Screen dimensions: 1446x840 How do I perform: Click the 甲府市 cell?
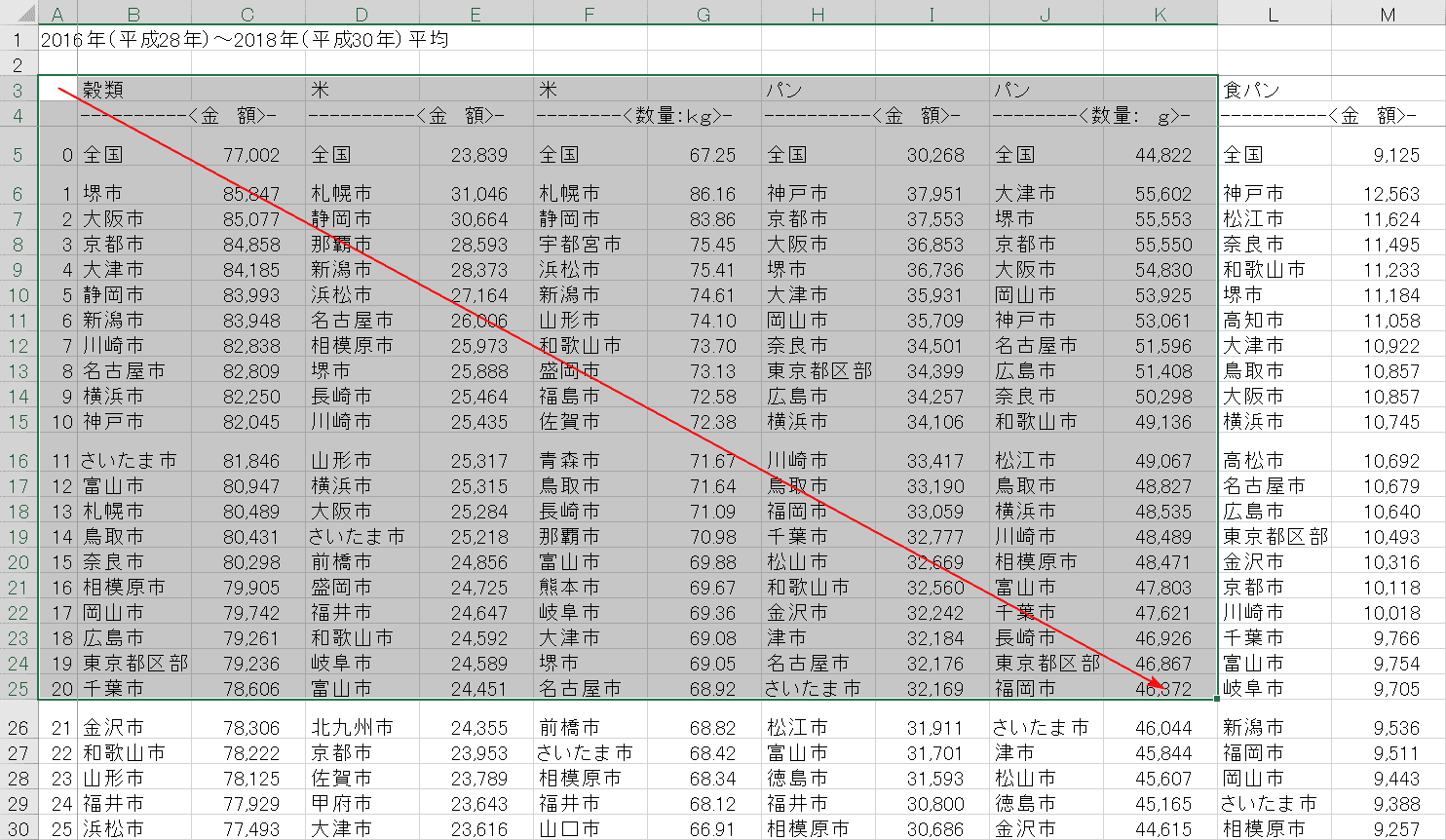pos(362,803)
